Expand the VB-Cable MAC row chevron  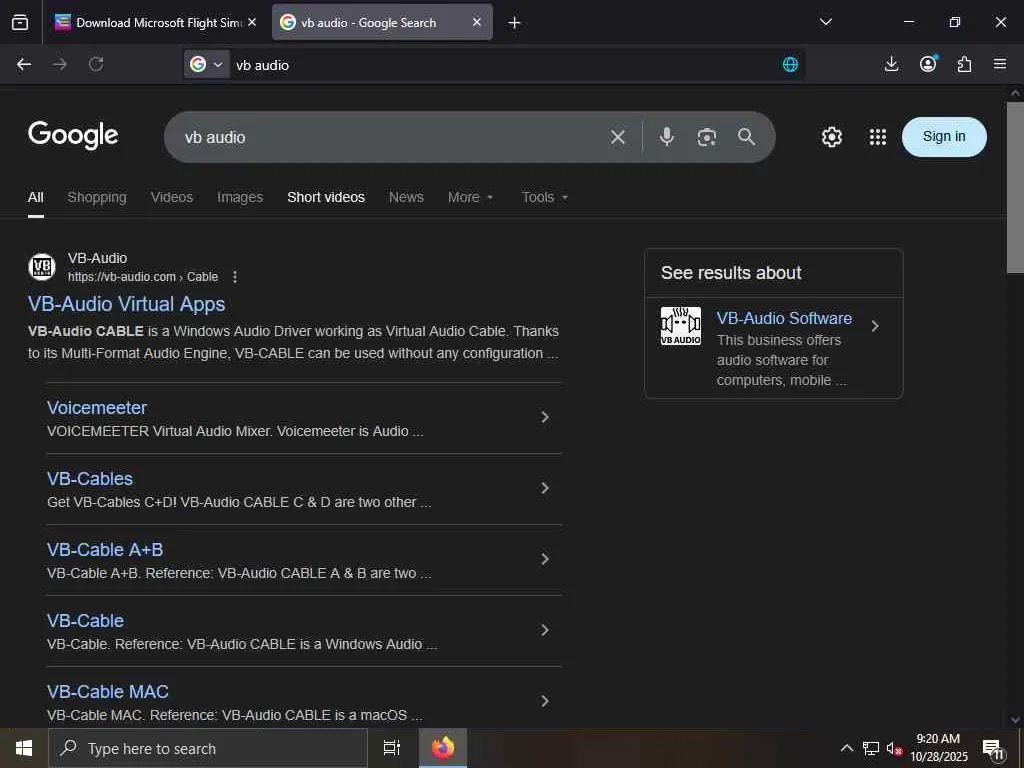tap(545, 701)
